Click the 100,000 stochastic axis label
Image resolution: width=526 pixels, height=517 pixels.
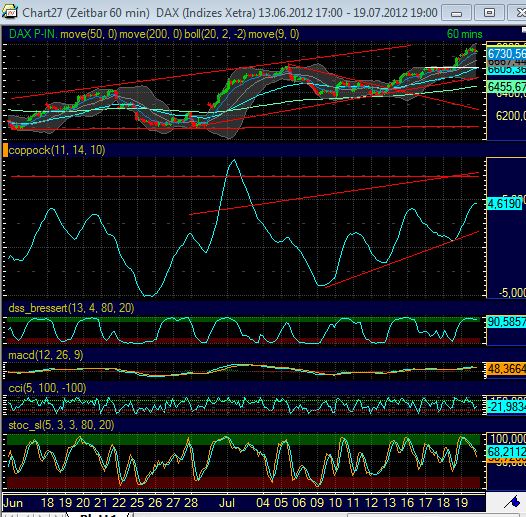508,438
